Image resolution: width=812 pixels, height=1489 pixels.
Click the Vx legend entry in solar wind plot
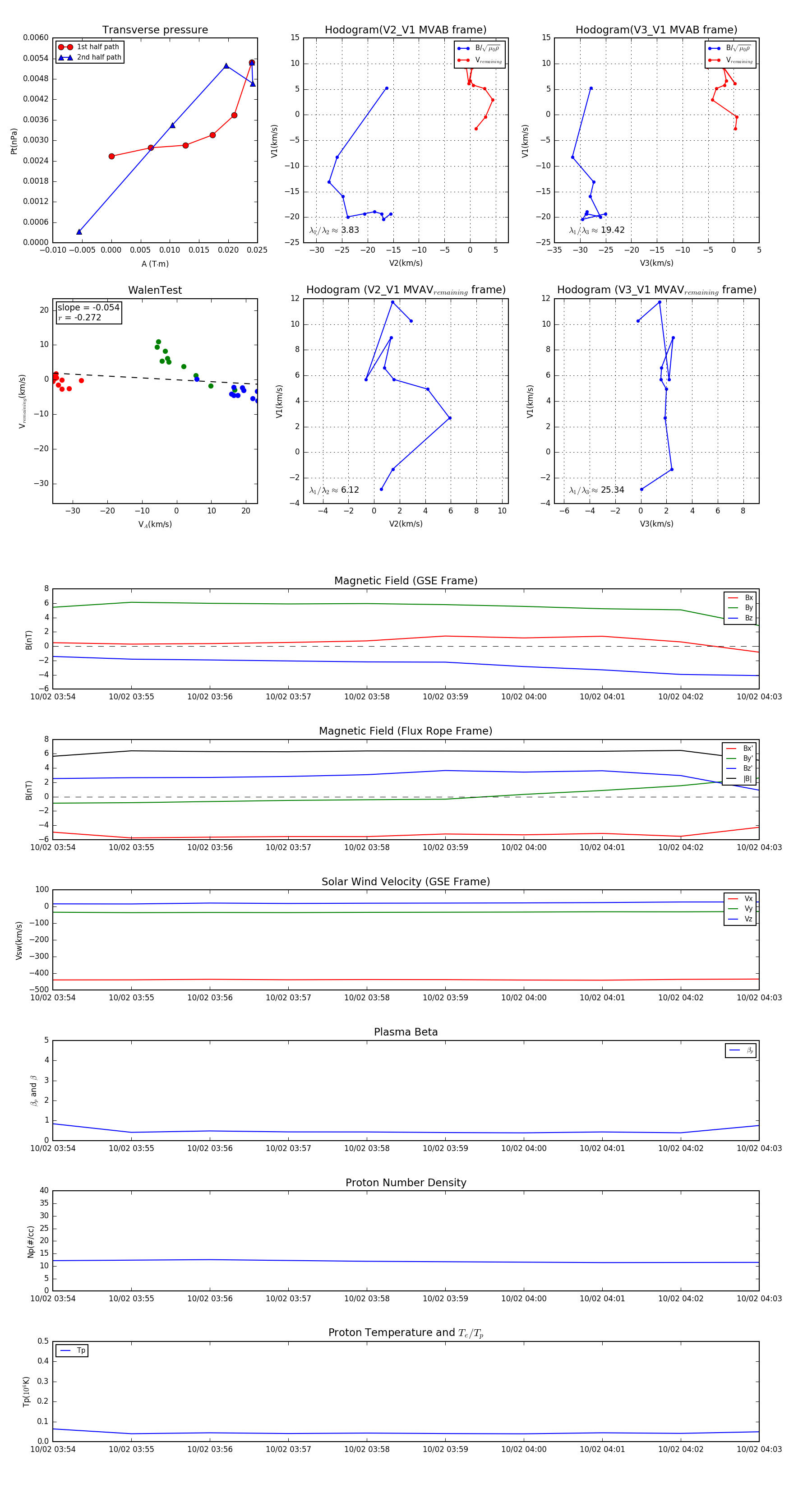coord(740,898)
